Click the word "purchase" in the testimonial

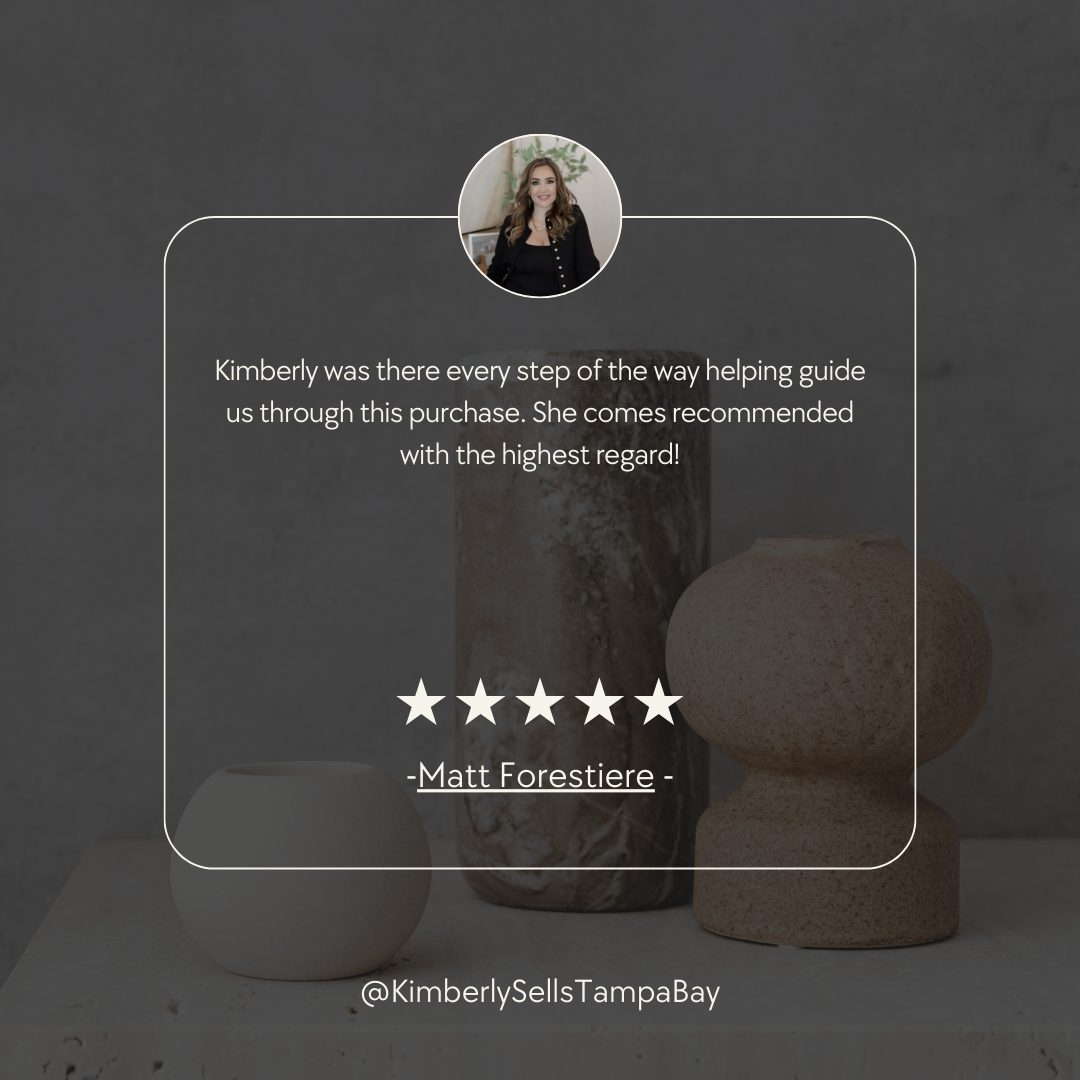467,414
